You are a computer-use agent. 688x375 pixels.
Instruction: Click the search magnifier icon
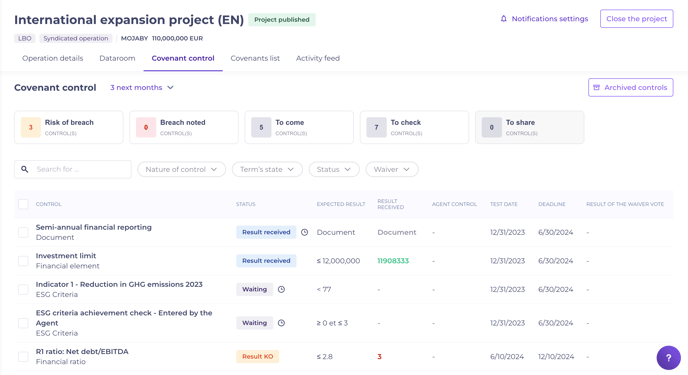pos(25,169)
